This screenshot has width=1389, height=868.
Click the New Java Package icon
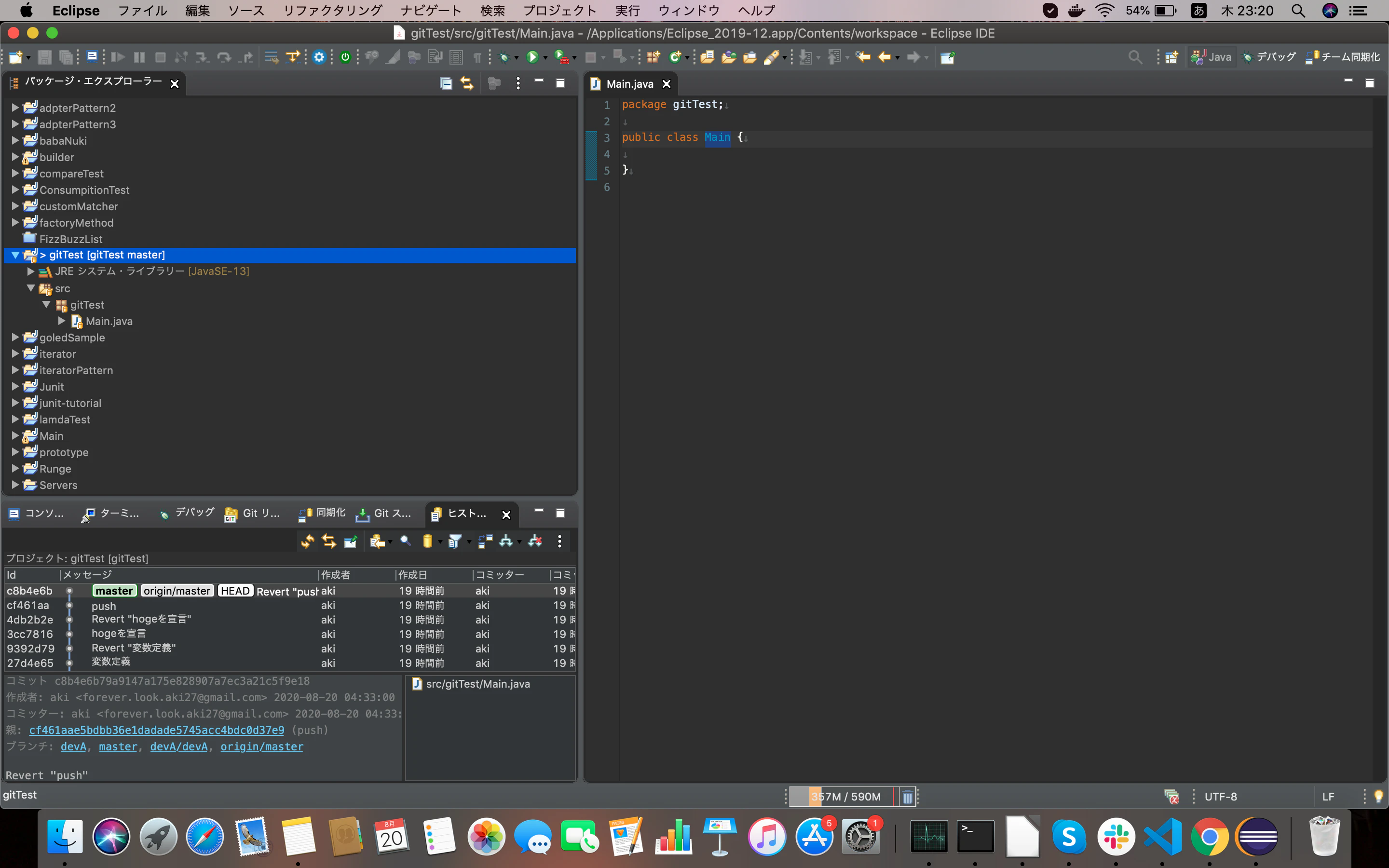653,57
